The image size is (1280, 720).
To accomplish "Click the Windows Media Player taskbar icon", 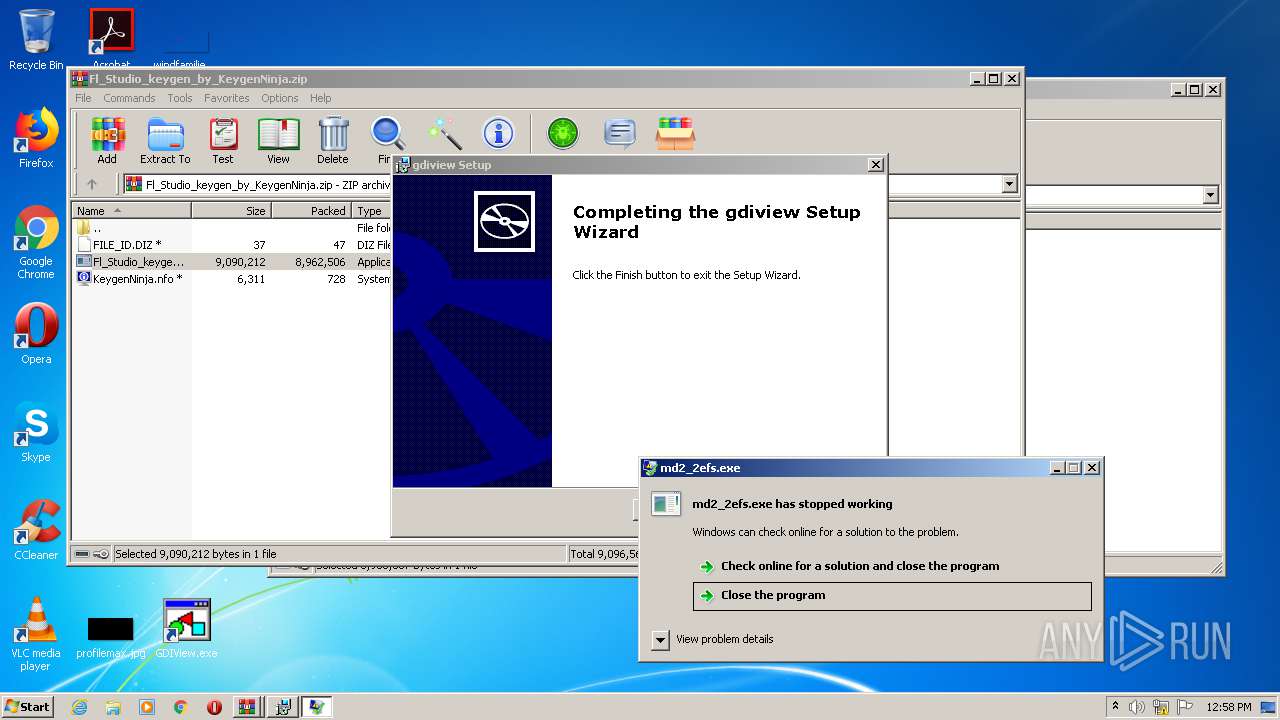I will coord(147,707).
